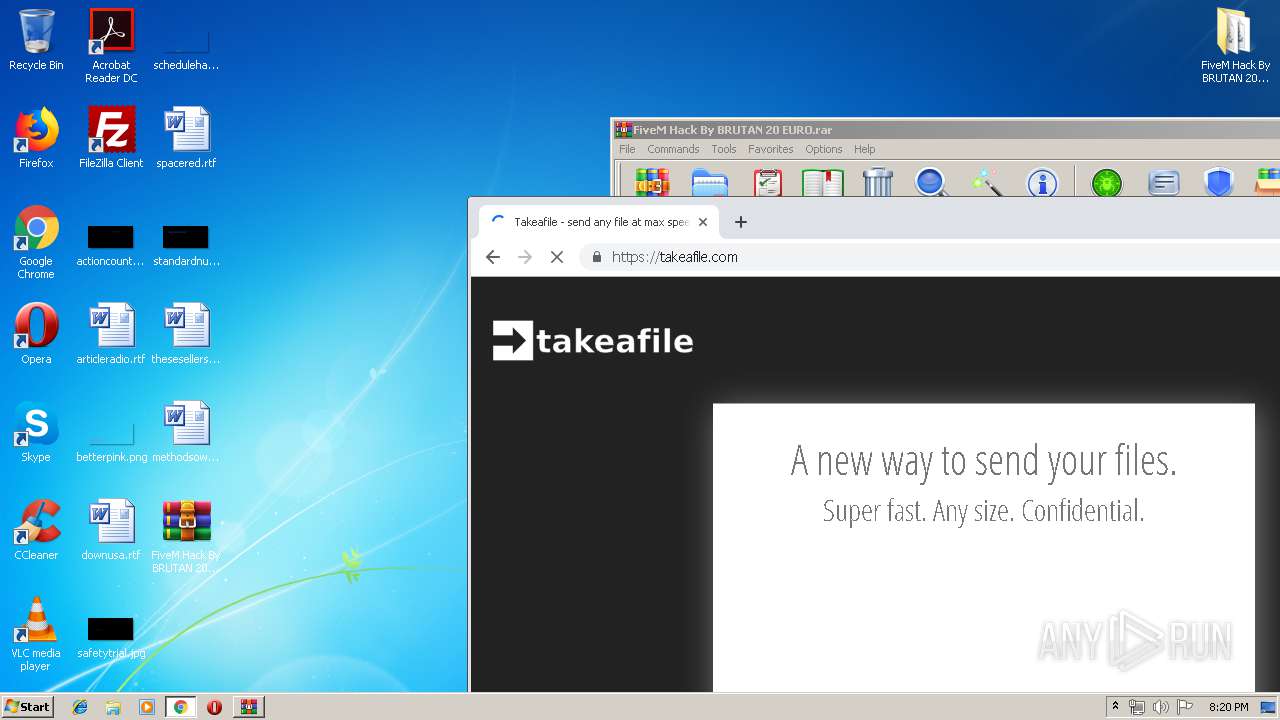The width and height of the screenshot is (1280, 720).
Task: Click the Wizard wand icon in WinRAR
Action: point(986,182)
